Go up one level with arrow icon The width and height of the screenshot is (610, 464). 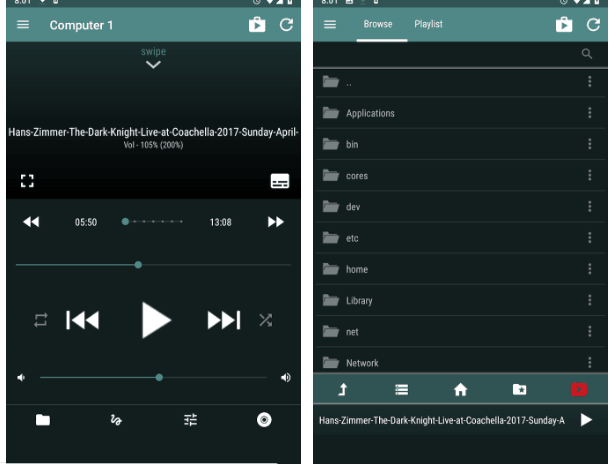pos(342,390)
